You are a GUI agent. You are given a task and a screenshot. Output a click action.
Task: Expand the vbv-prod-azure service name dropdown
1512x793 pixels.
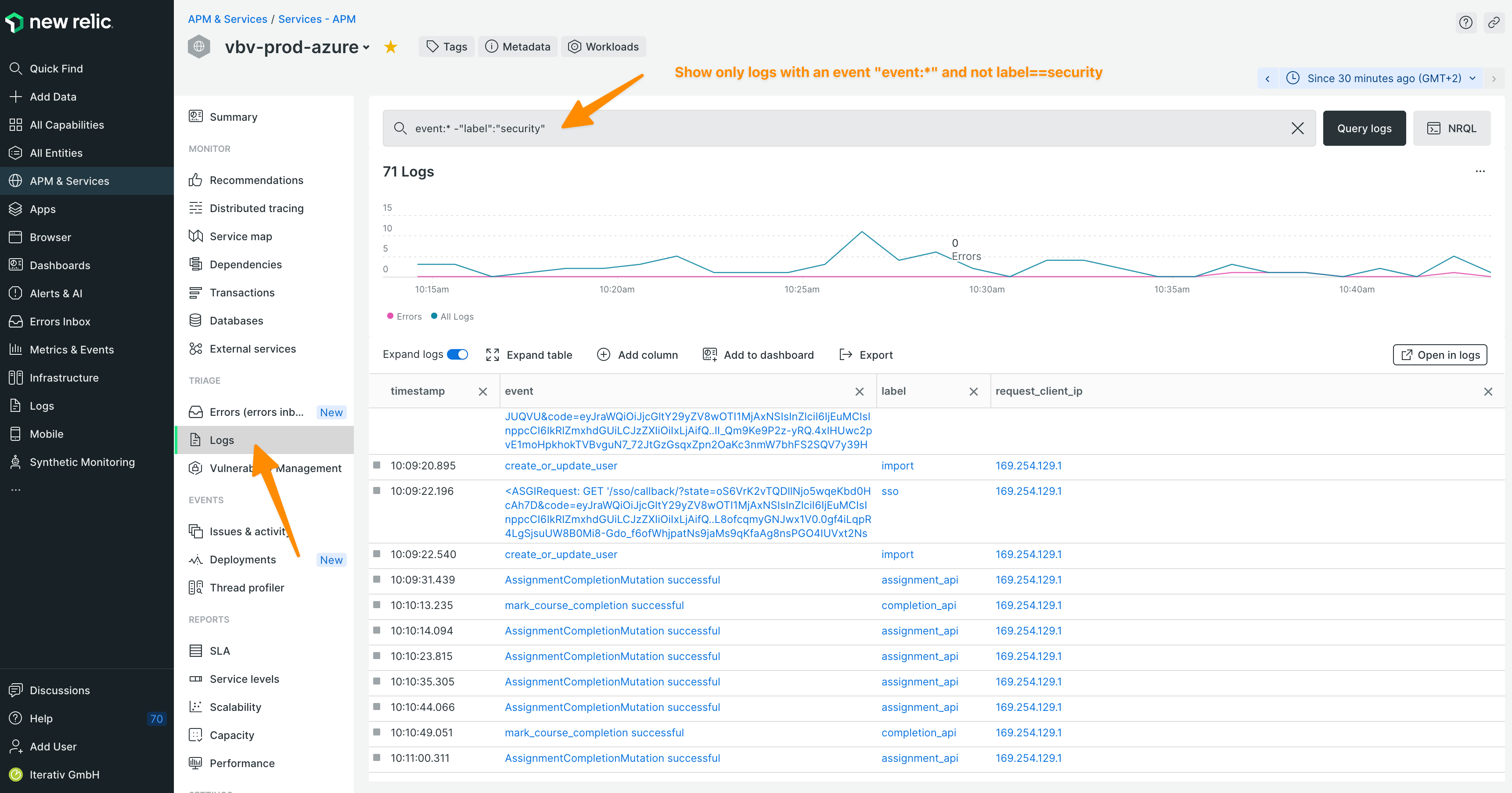pos(366,47)
